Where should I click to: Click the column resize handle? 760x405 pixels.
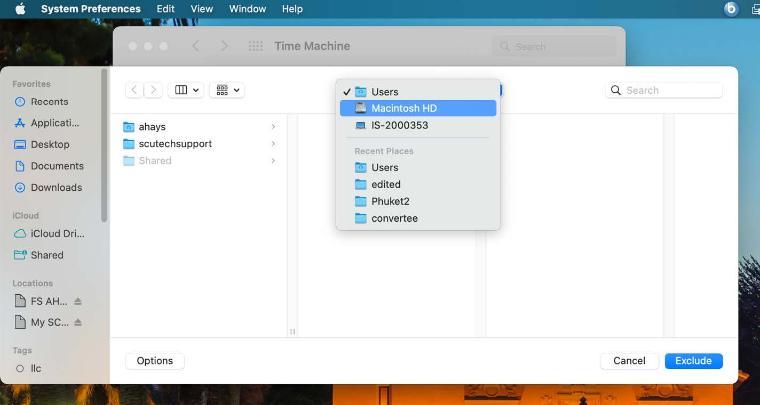point(292,332)
